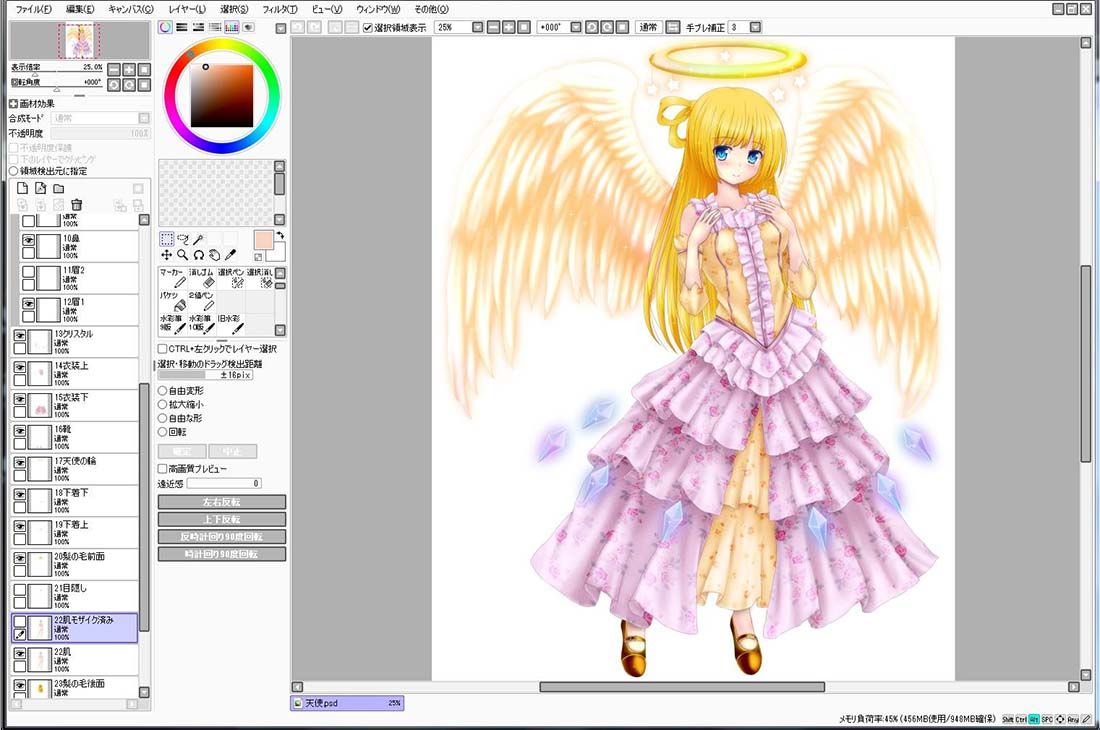Pick the バケツ (bucket) tool
Viewport: 1100px width, 730px height.
pos(173,302)
